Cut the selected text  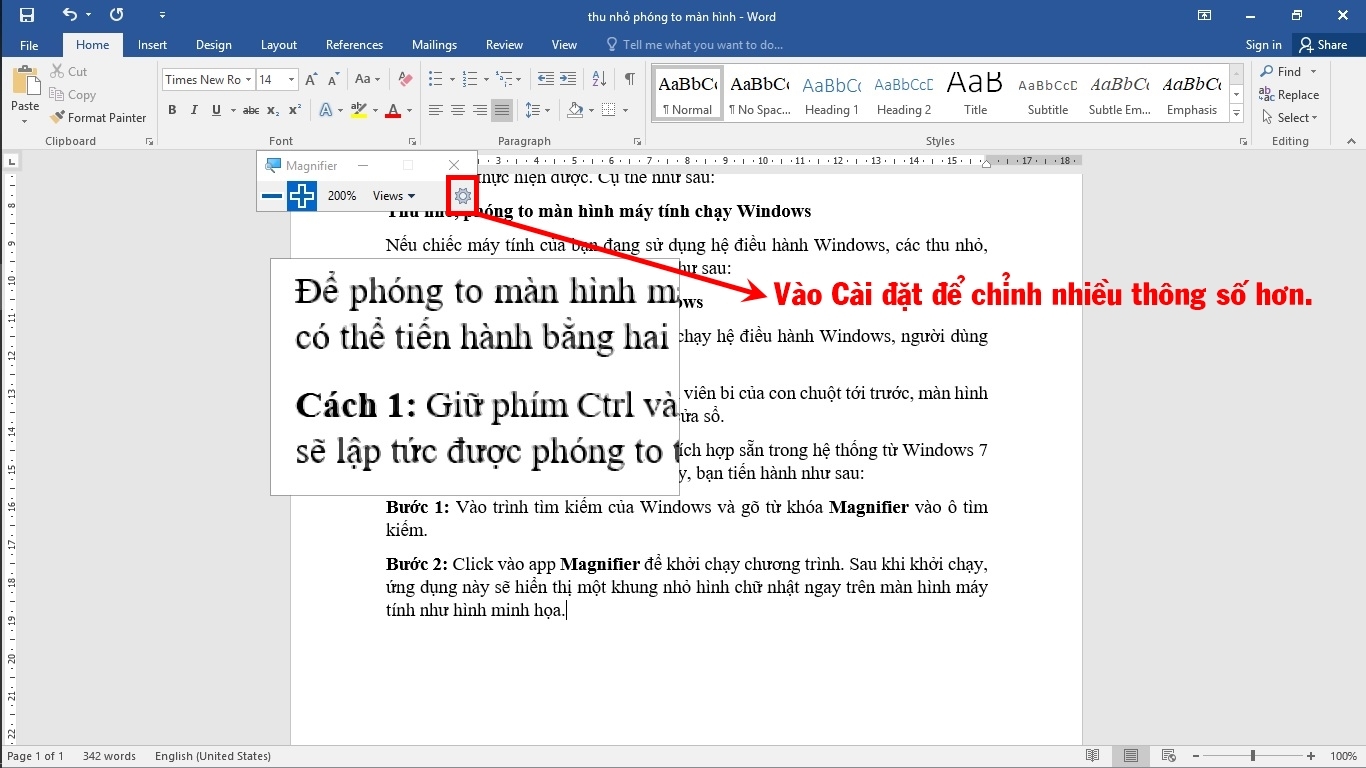pos(69,72)
